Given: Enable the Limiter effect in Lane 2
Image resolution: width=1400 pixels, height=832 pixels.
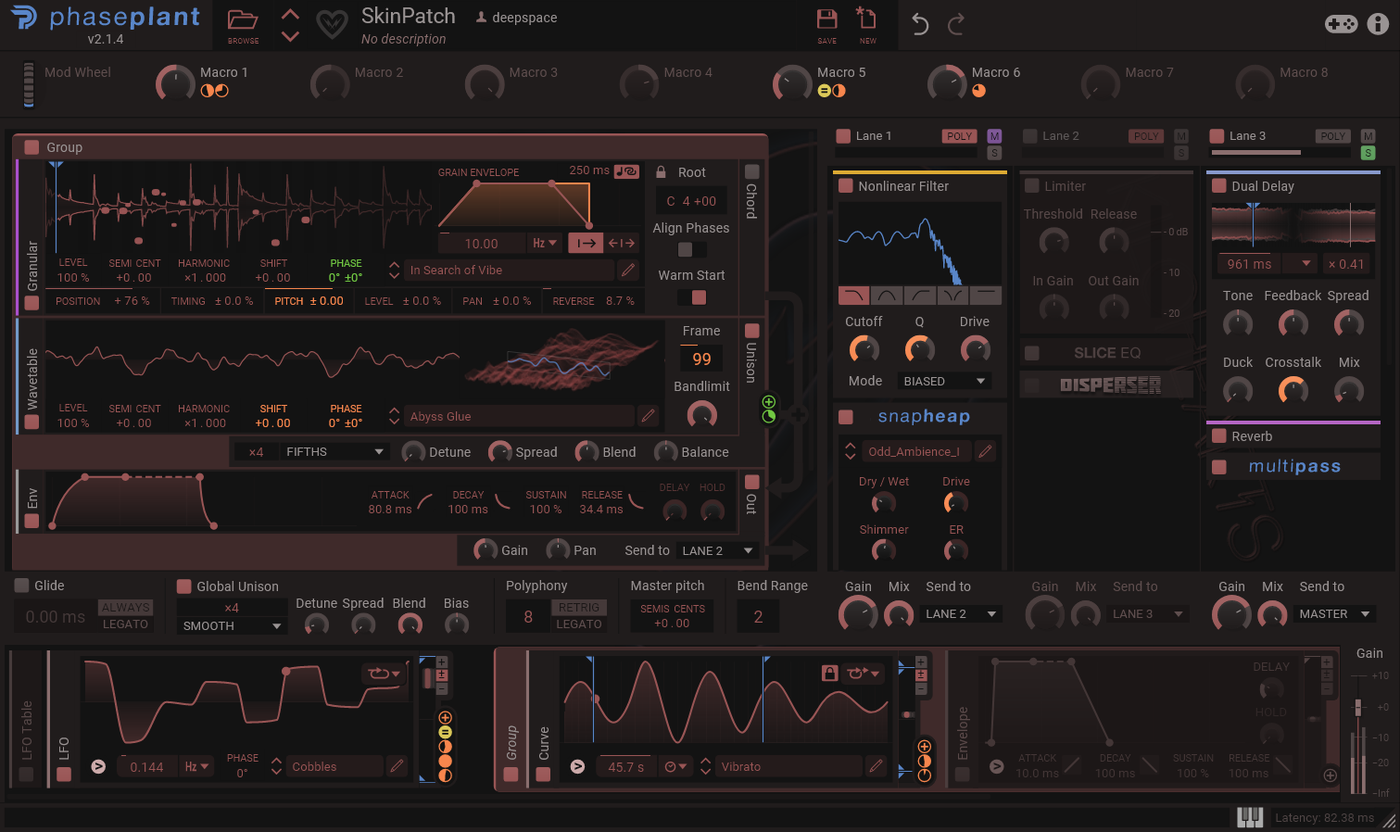Looking at the screenshot, I should [x=1032, y=186].
